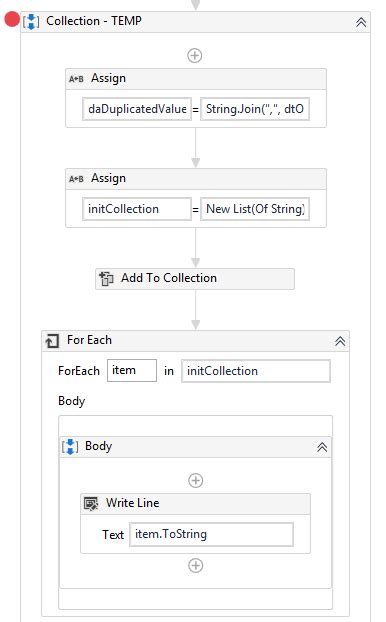
Task: Collapse the Collection - TEMP sequence
Action: [x=361, y=22]
